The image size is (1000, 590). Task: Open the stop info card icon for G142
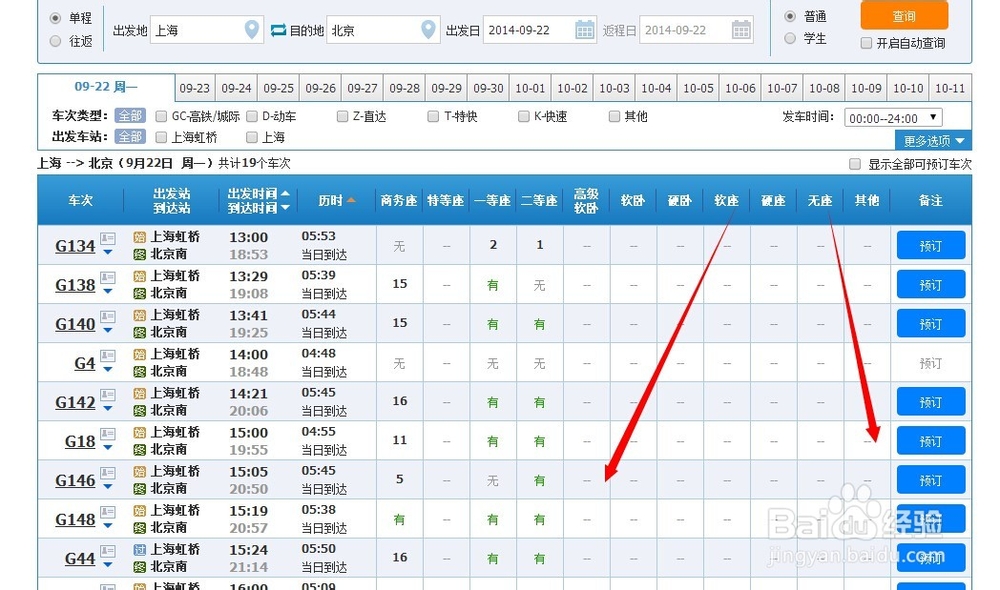click(x=108, y=395)
